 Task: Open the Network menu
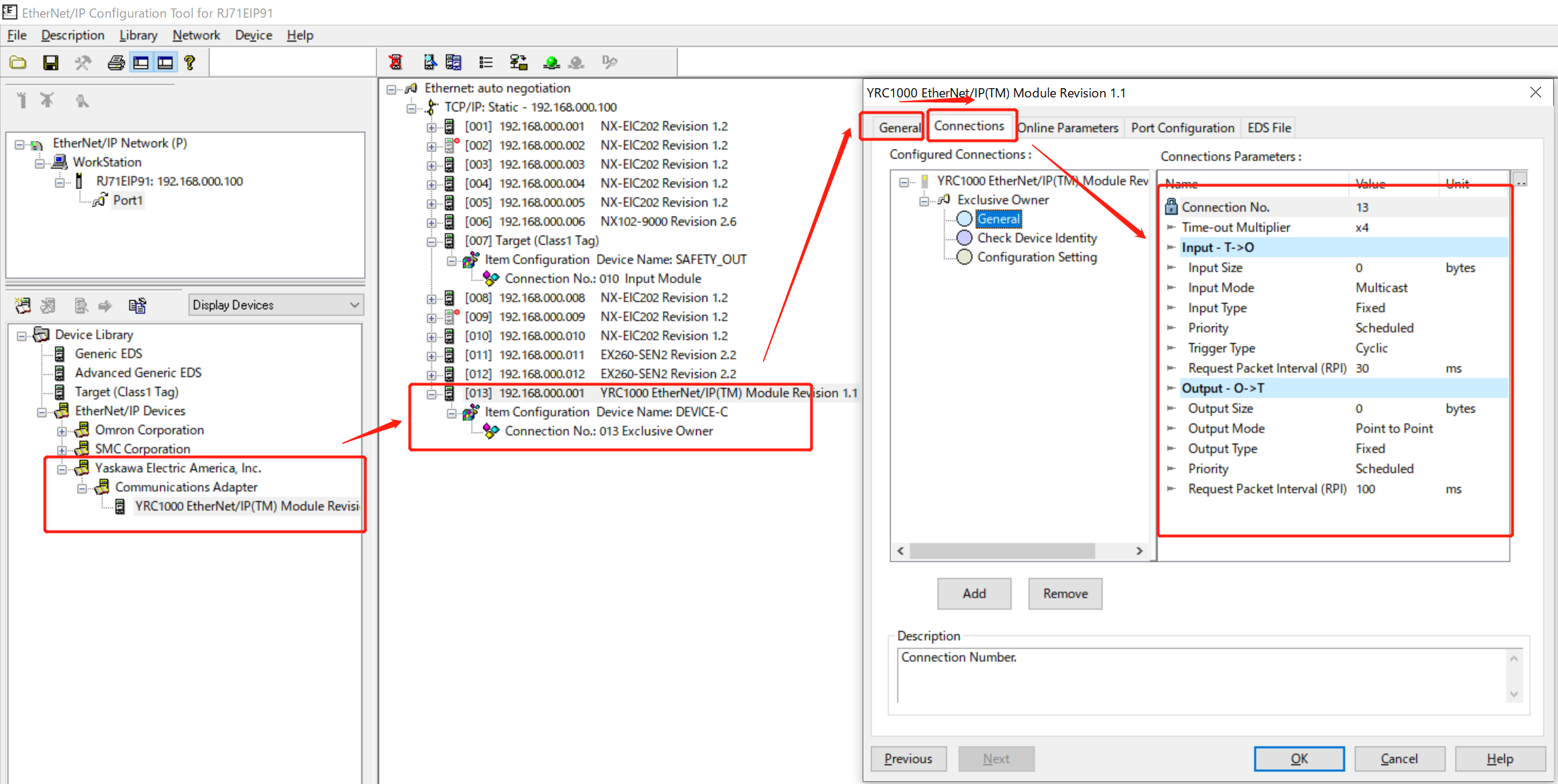(x=196, y=35)
